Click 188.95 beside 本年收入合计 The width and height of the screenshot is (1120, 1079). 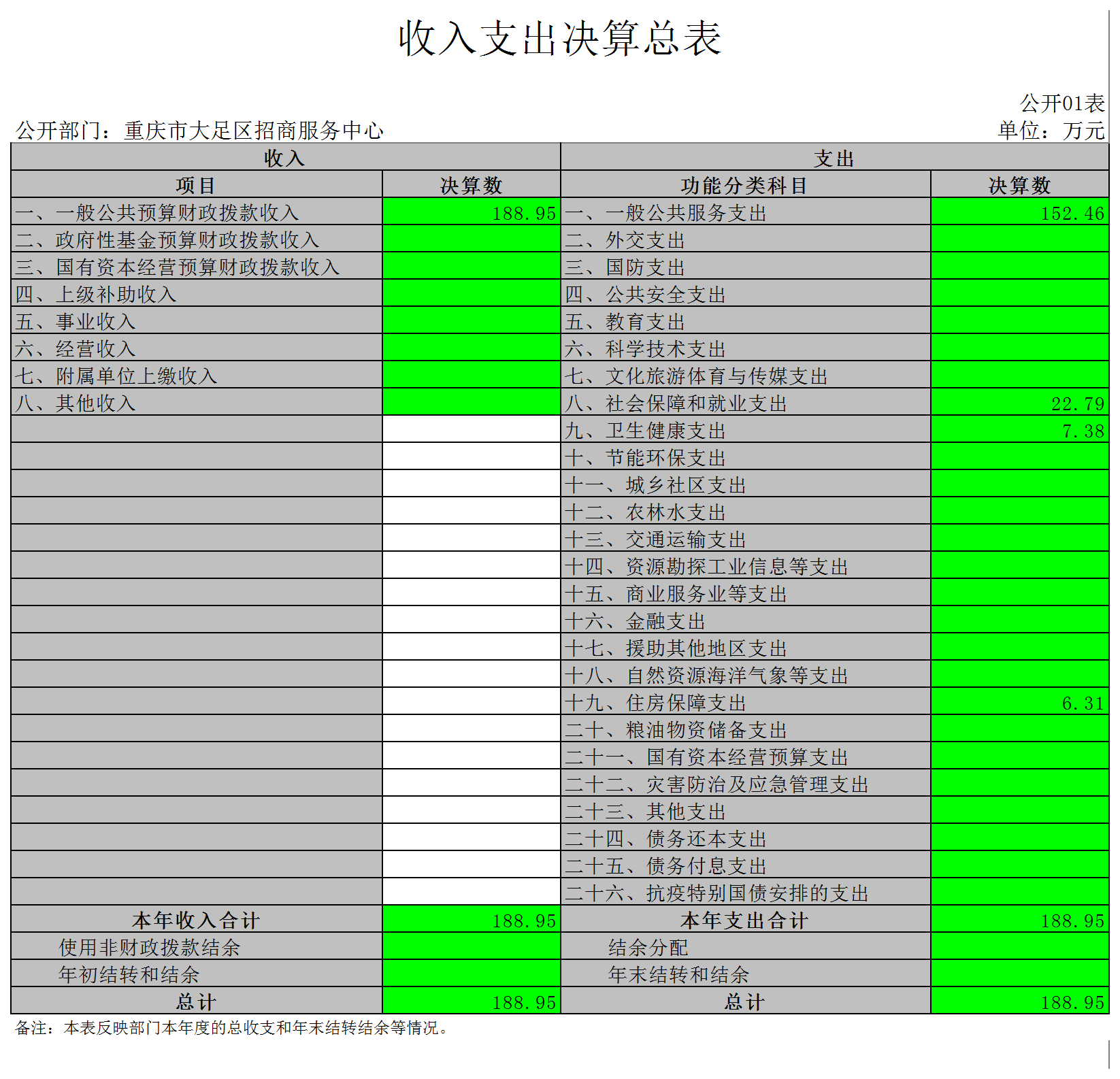(471, 919)
